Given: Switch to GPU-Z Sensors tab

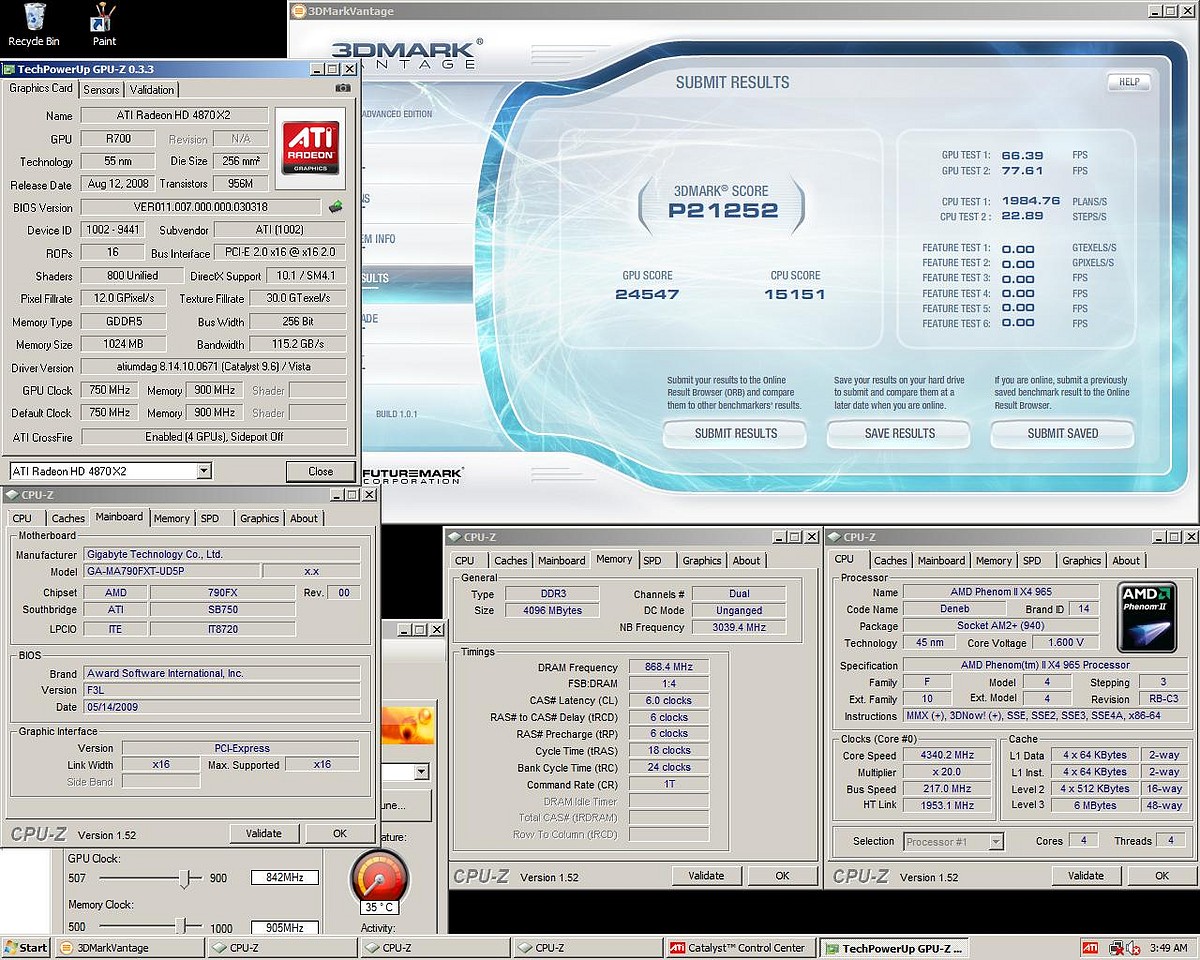Looking at the screenshot, I should click(x=101, y=90).
